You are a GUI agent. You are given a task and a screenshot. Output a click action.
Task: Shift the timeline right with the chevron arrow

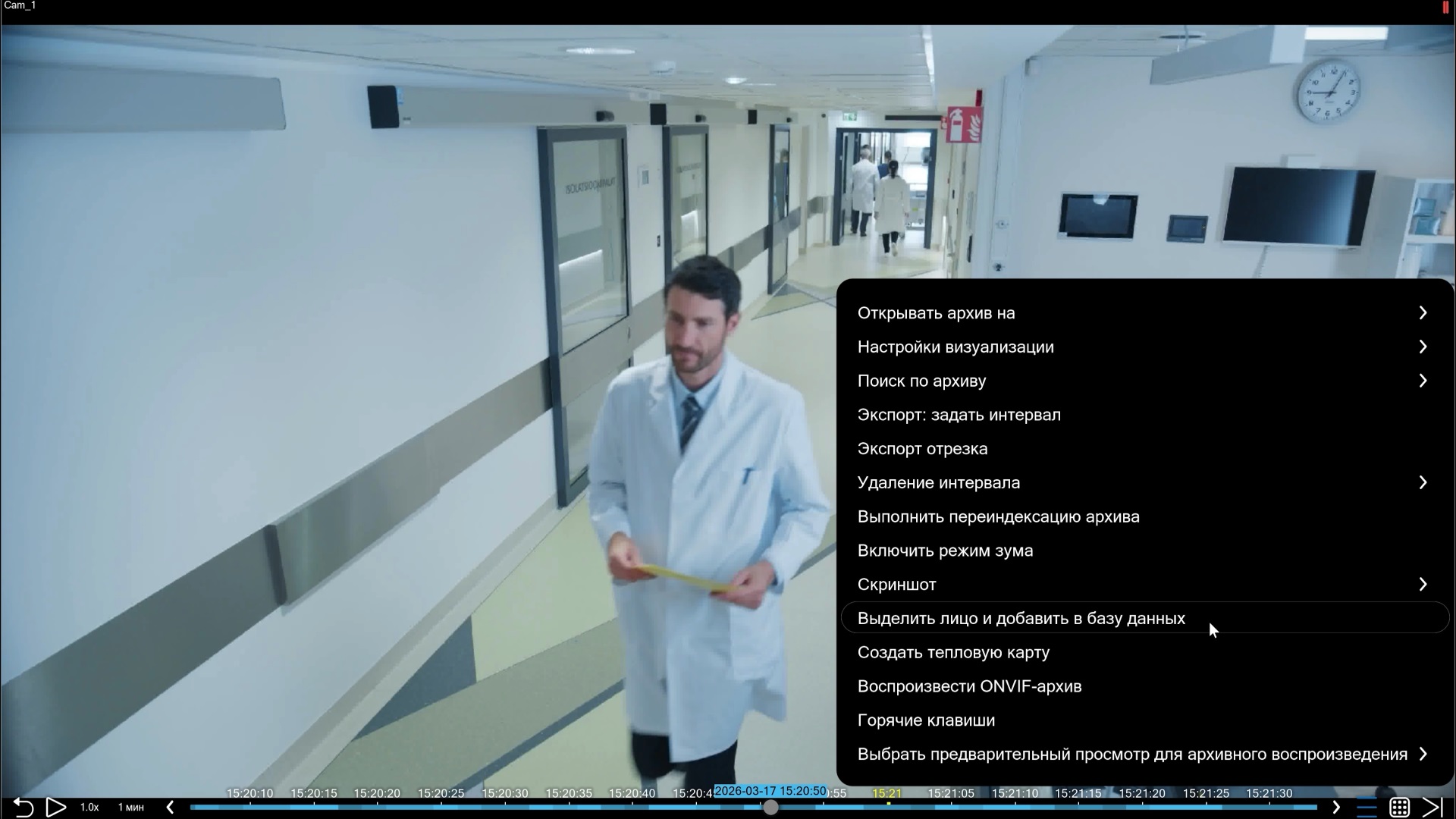(1336, 808)
